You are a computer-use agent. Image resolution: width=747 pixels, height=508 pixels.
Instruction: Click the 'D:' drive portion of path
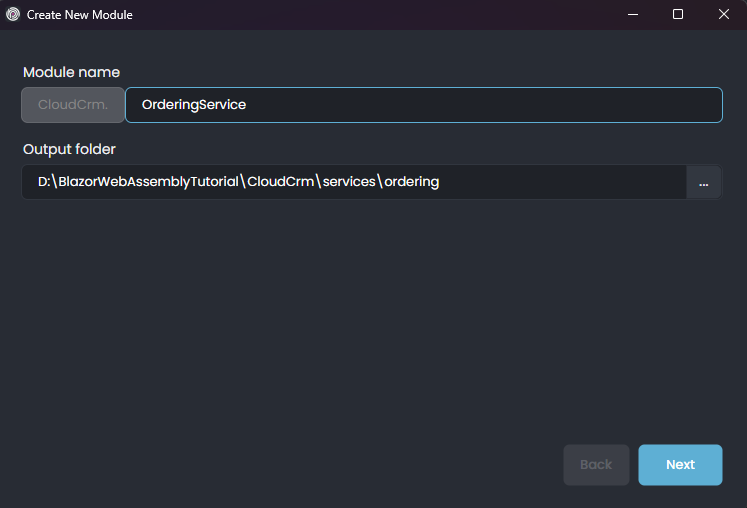(x=44, y=182)
